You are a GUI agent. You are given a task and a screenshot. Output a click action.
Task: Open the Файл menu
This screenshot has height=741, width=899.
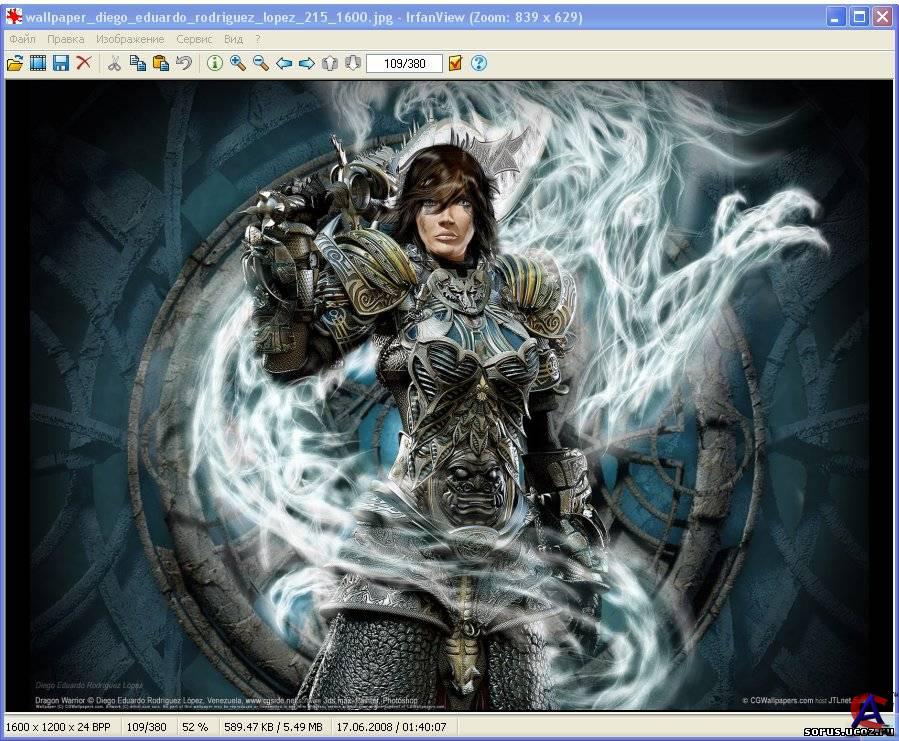point(22,39)
